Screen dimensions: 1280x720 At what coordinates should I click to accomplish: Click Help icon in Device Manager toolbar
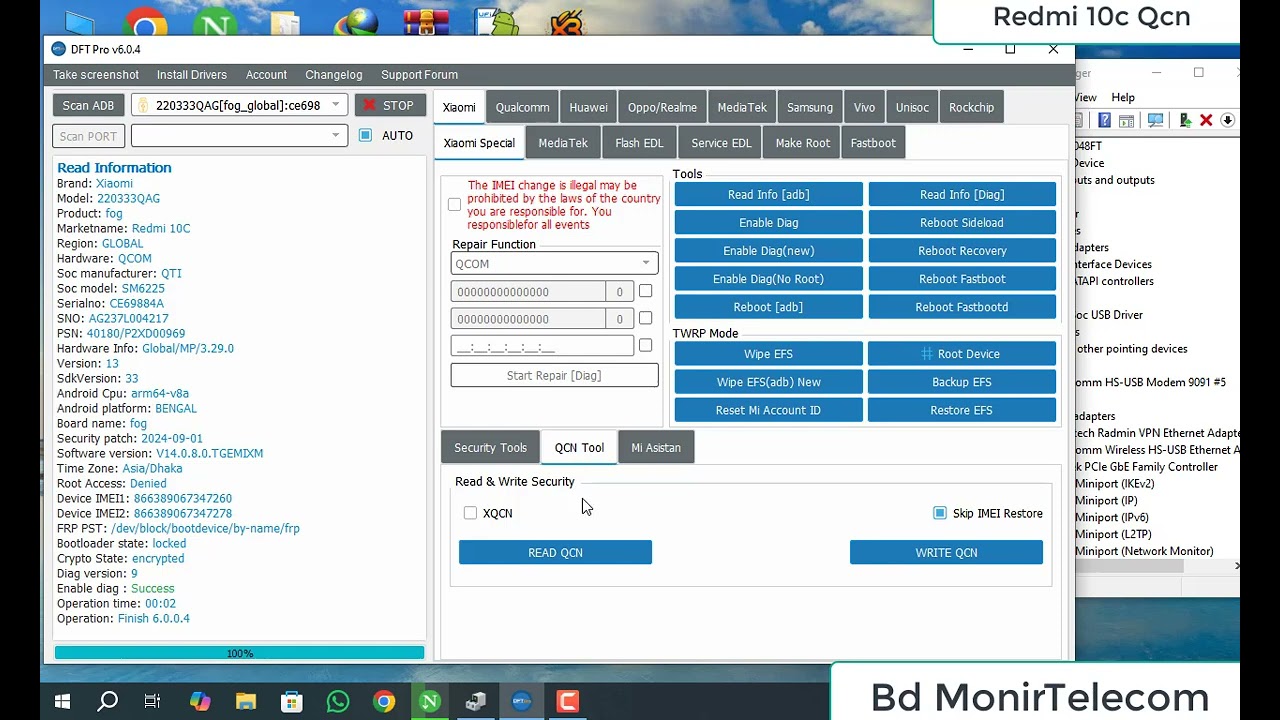(1104, 120)
